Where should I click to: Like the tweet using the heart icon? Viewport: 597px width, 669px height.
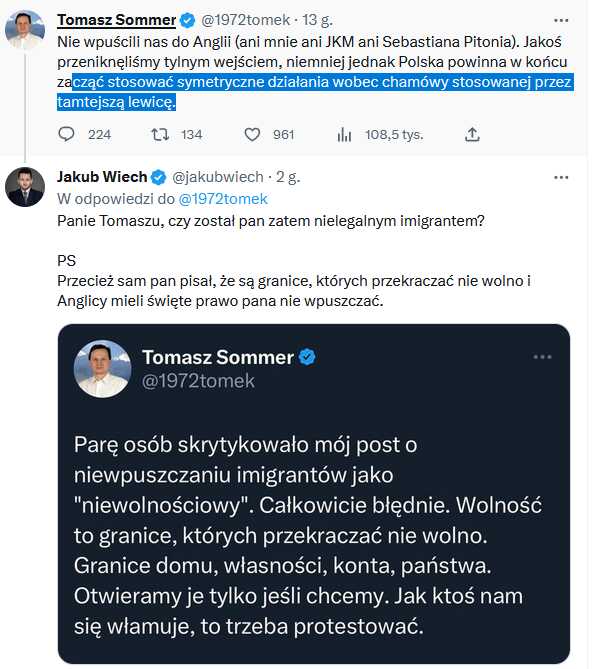[x=252, y=134]
